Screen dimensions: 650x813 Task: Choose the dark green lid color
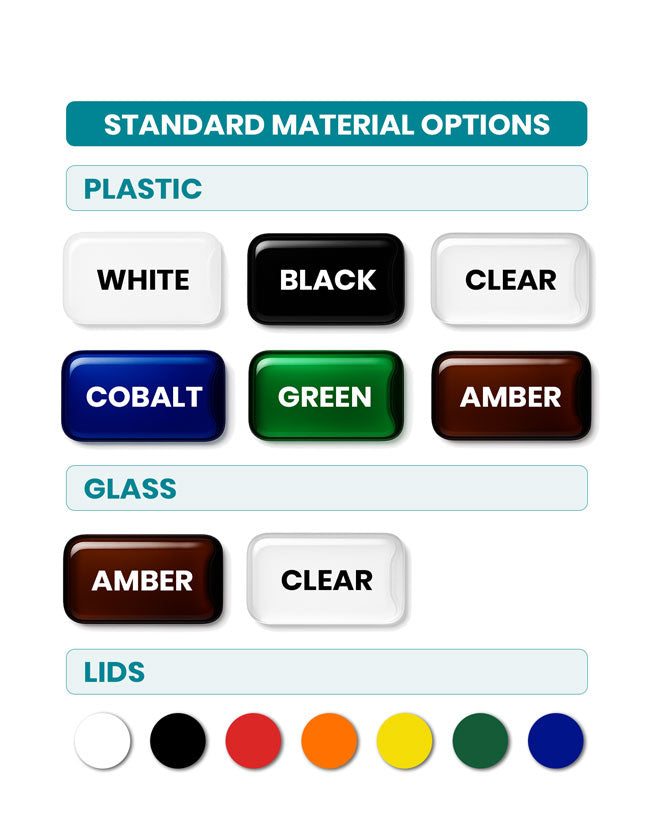[x=480, y=741]
